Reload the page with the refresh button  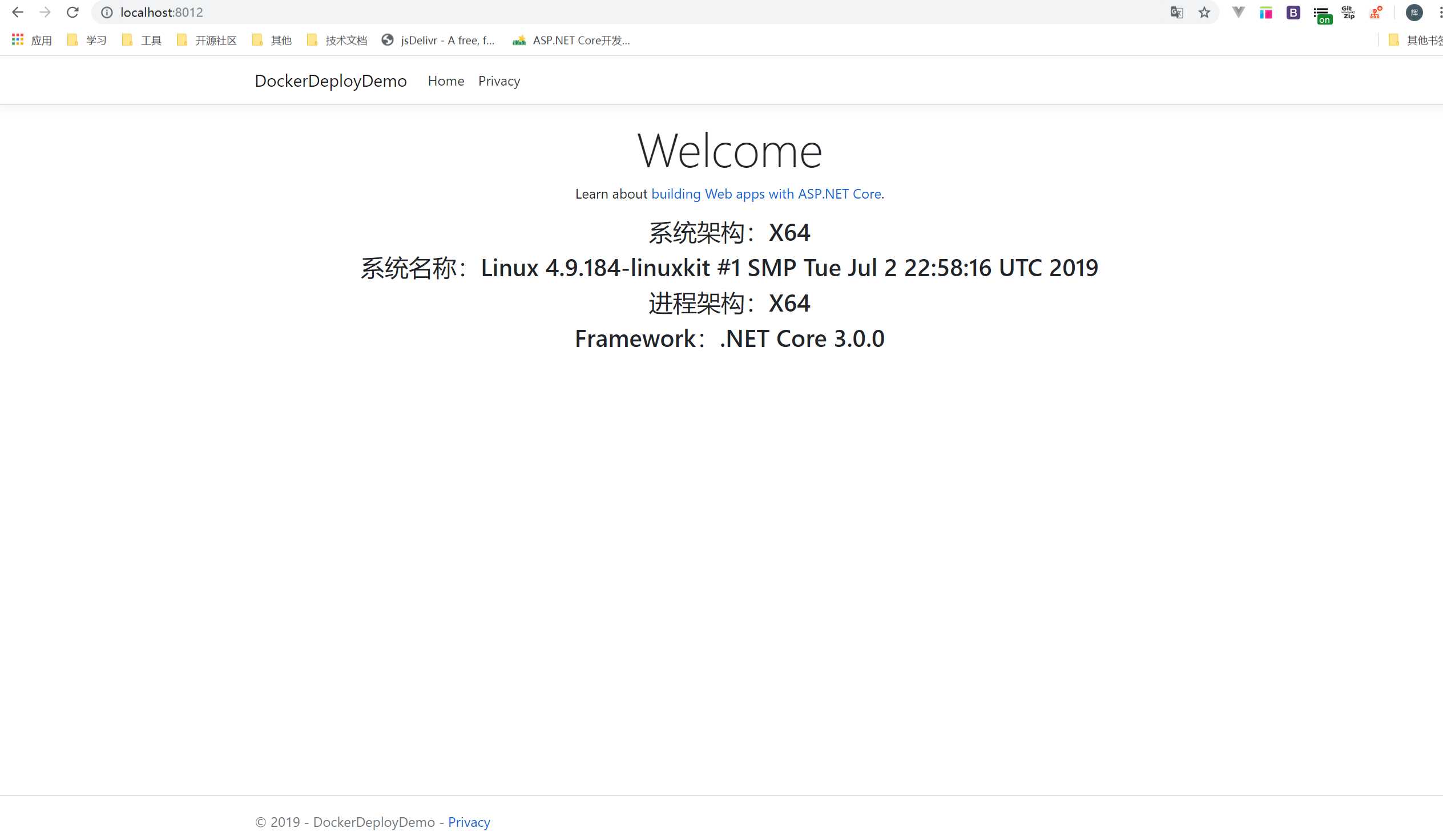point(72,13)
